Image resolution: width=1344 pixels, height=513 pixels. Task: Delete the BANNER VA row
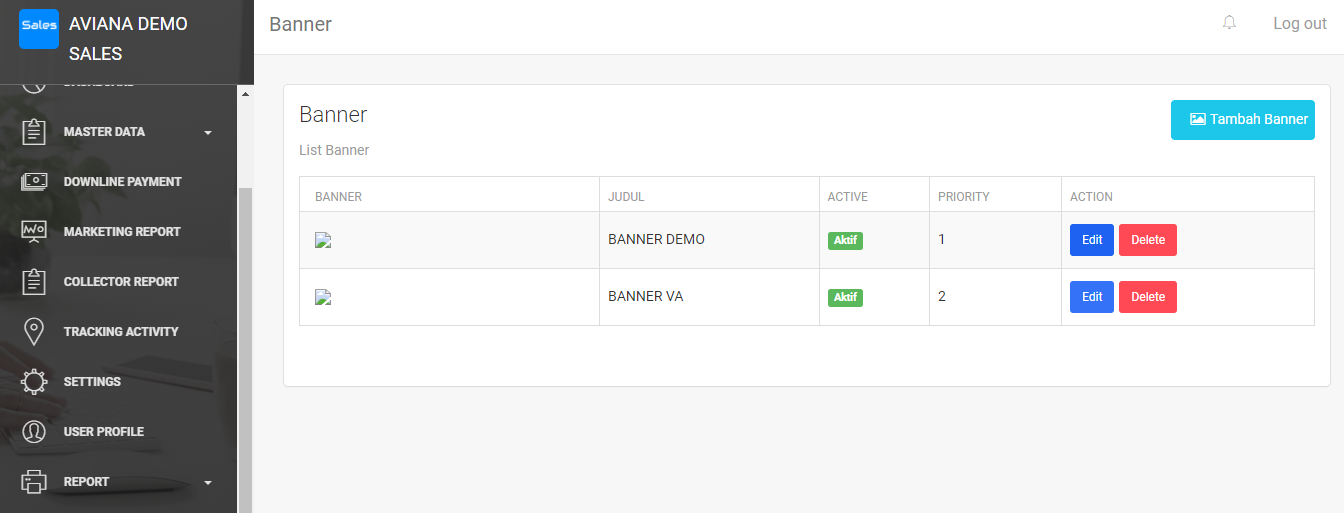coord(1147,297)
